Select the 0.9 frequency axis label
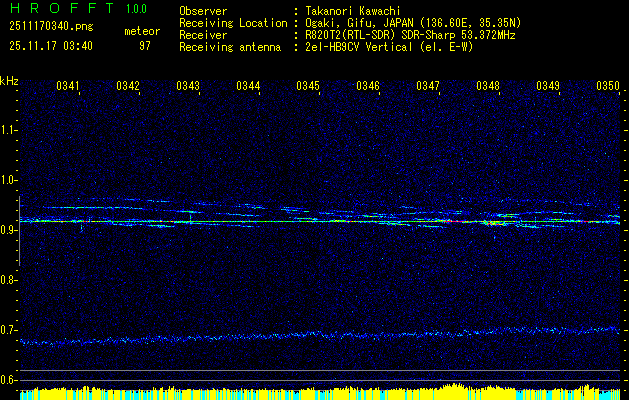Screen dimensions: 629x400 coord(9,229)
